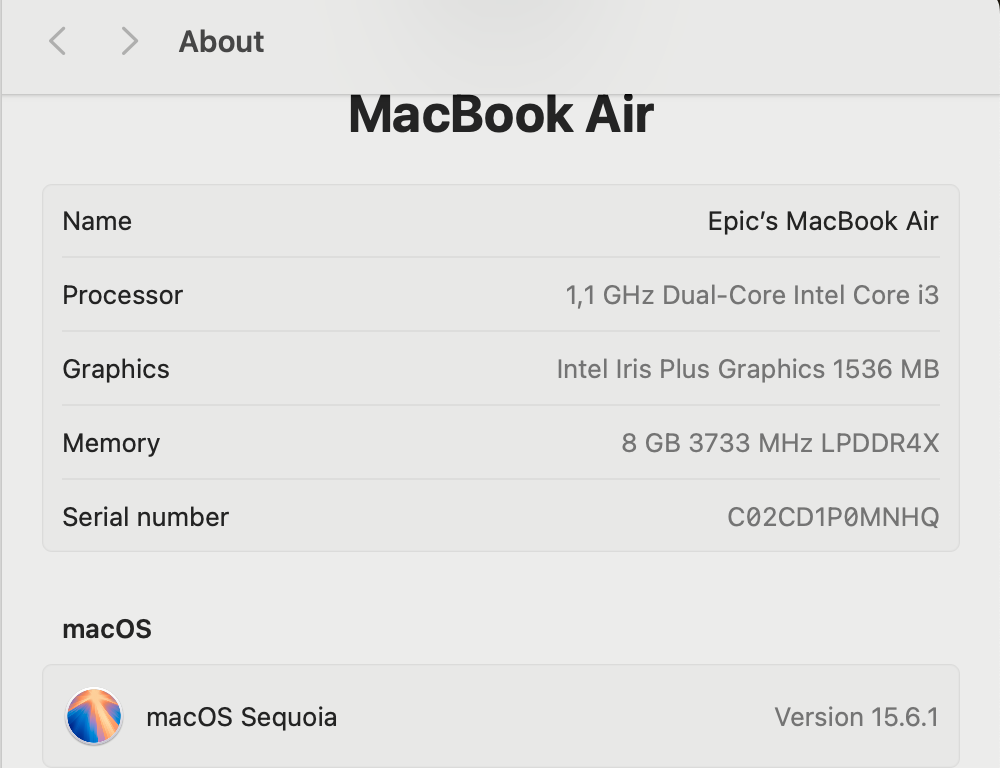This screenshot has height=768, width=1000.
Task: Click the Memory row label
Action: point(111,443)
